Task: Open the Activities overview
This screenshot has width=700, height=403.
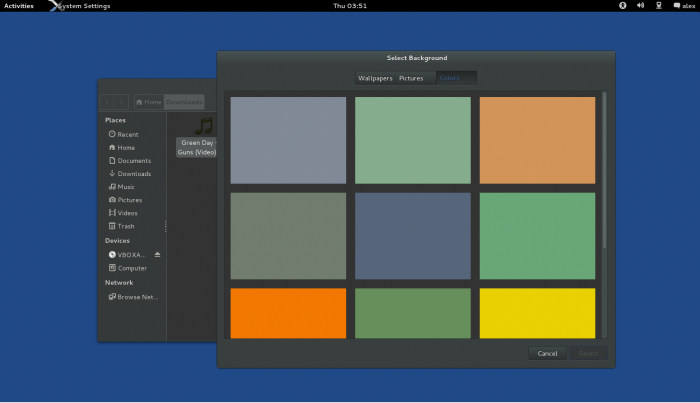Action: (18, 6)
